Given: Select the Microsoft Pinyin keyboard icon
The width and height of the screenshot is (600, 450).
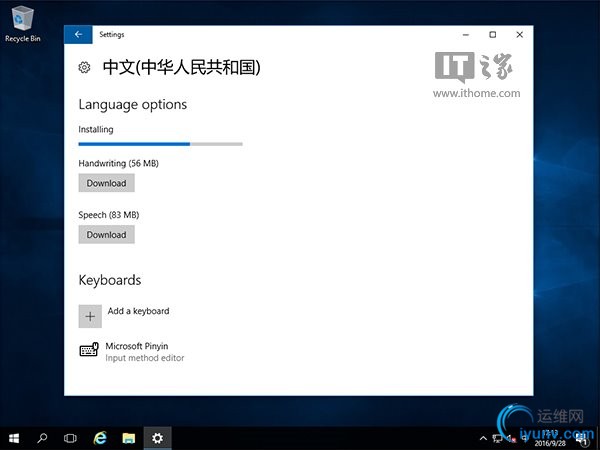Looking at the screenshot, I should point(89,349).
